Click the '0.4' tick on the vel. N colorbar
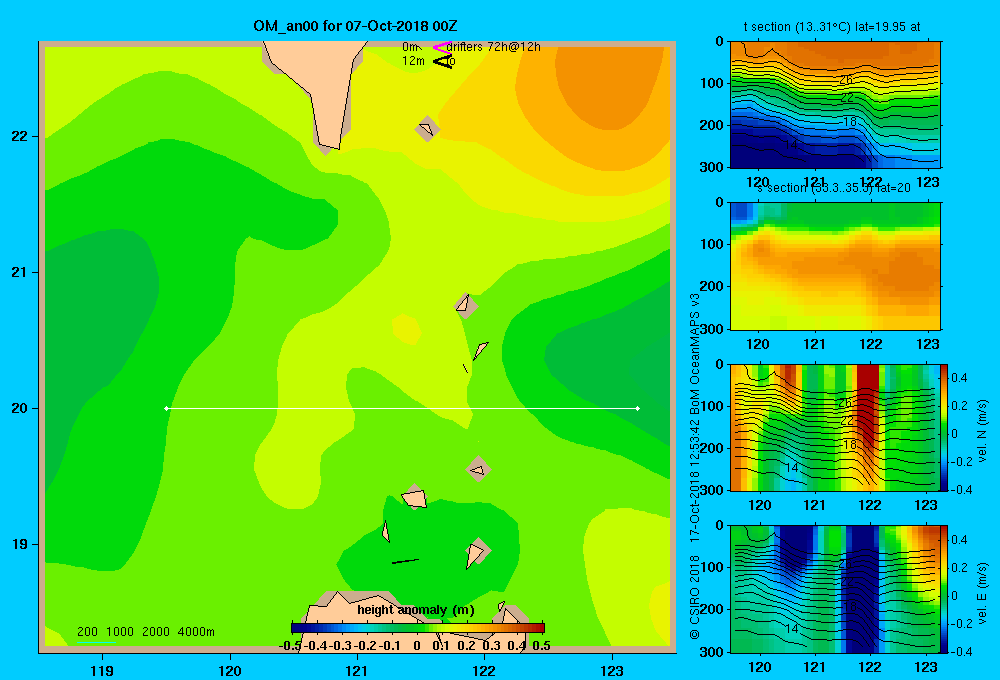 pyautogui.click(x=959, y=378)
